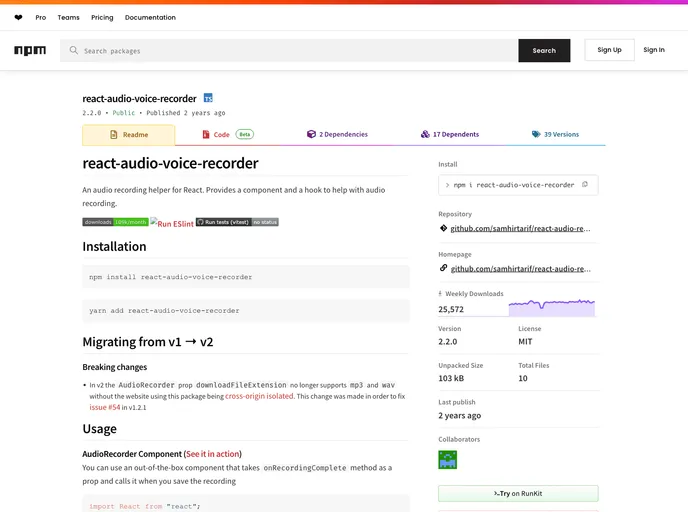688x512 pixels.
Task: Click the magnifier icon in search bar
Action: 74,50
